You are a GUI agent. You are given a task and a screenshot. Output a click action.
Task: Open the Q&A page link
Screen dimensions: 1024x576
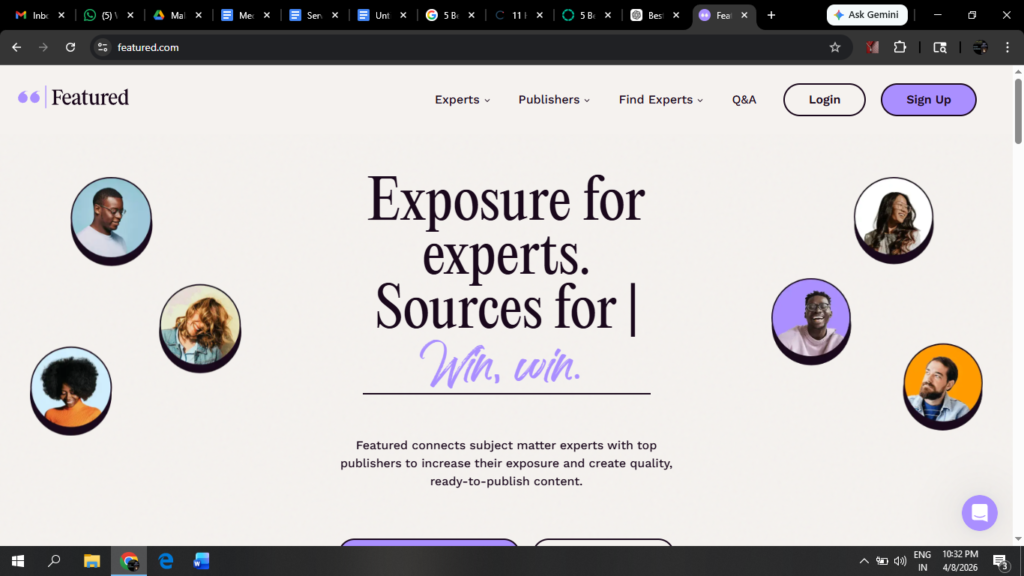744,100
